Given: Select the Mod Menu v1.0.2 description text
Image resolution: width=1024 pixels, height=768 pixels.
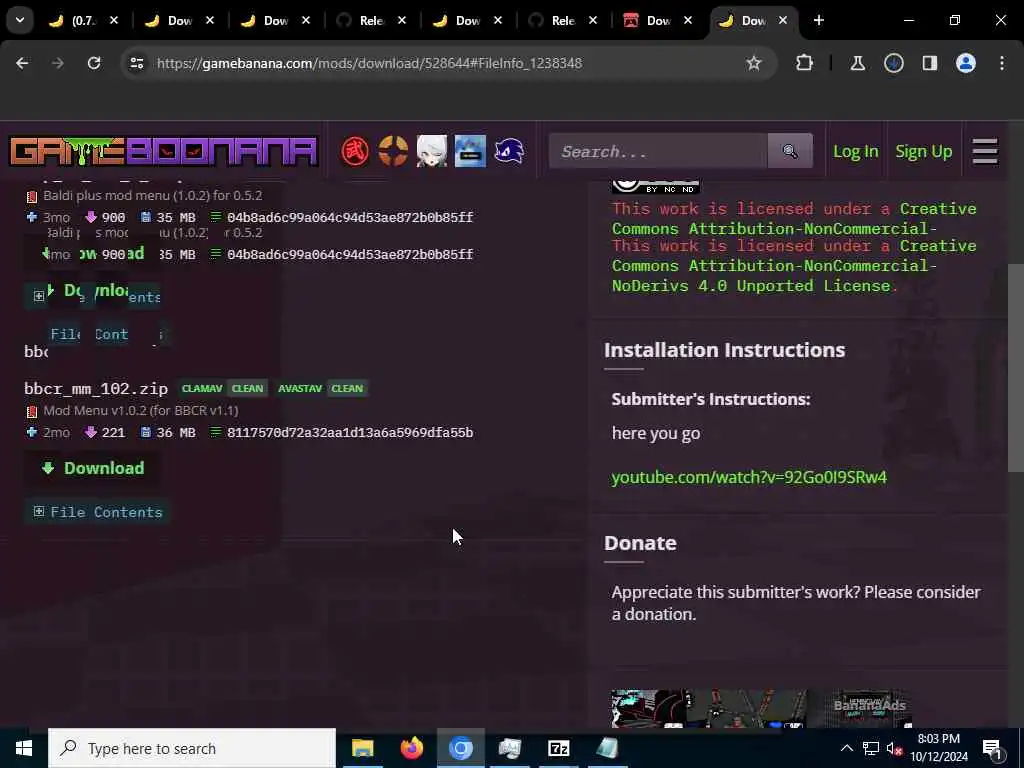Looking at the screenshot, I should point(140,411).
